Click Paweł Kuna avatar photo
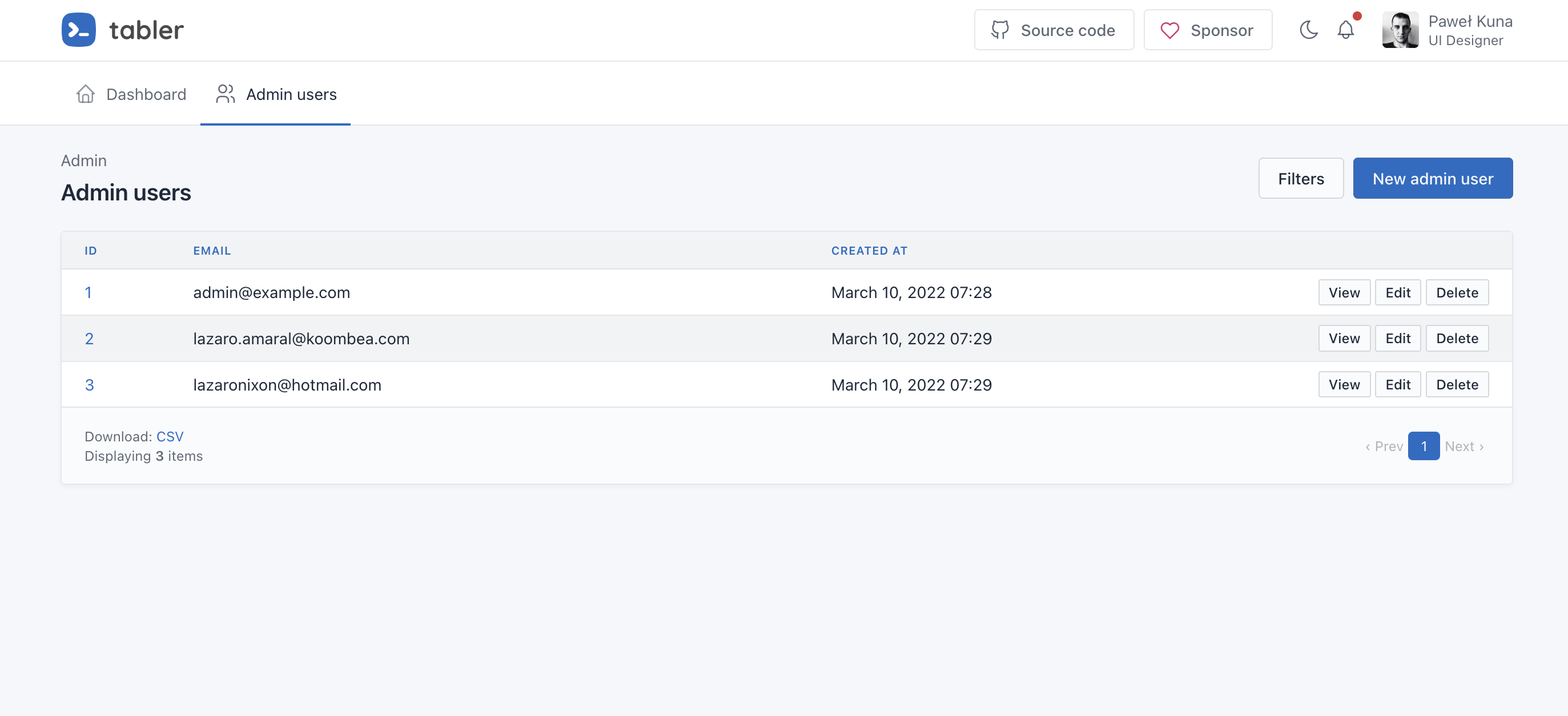Screen dimensions: 1568x716 [1400, 30]
